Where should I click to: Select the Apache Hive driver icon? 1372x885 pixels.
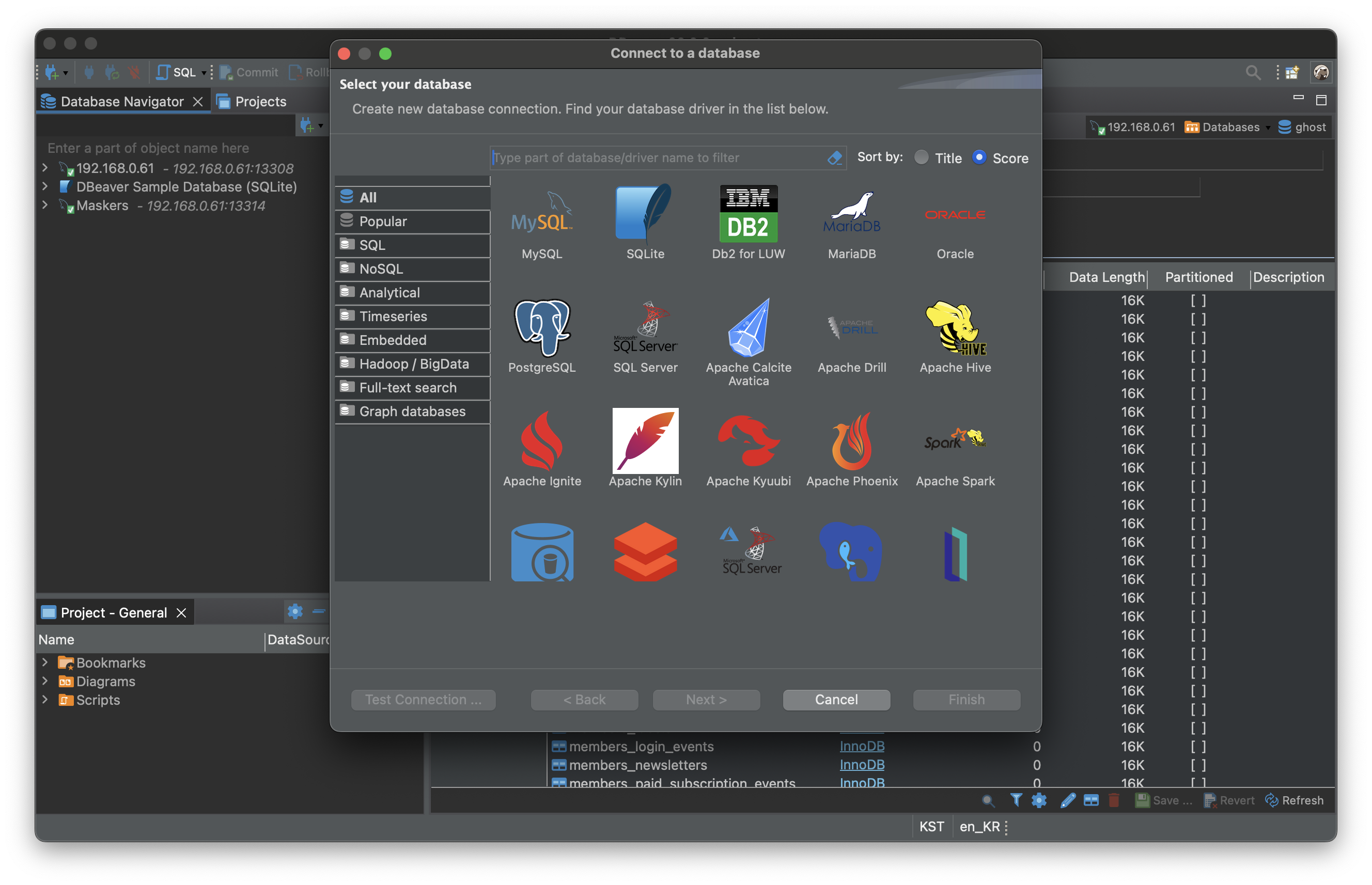pyautogui.click(x=955, y=327)
